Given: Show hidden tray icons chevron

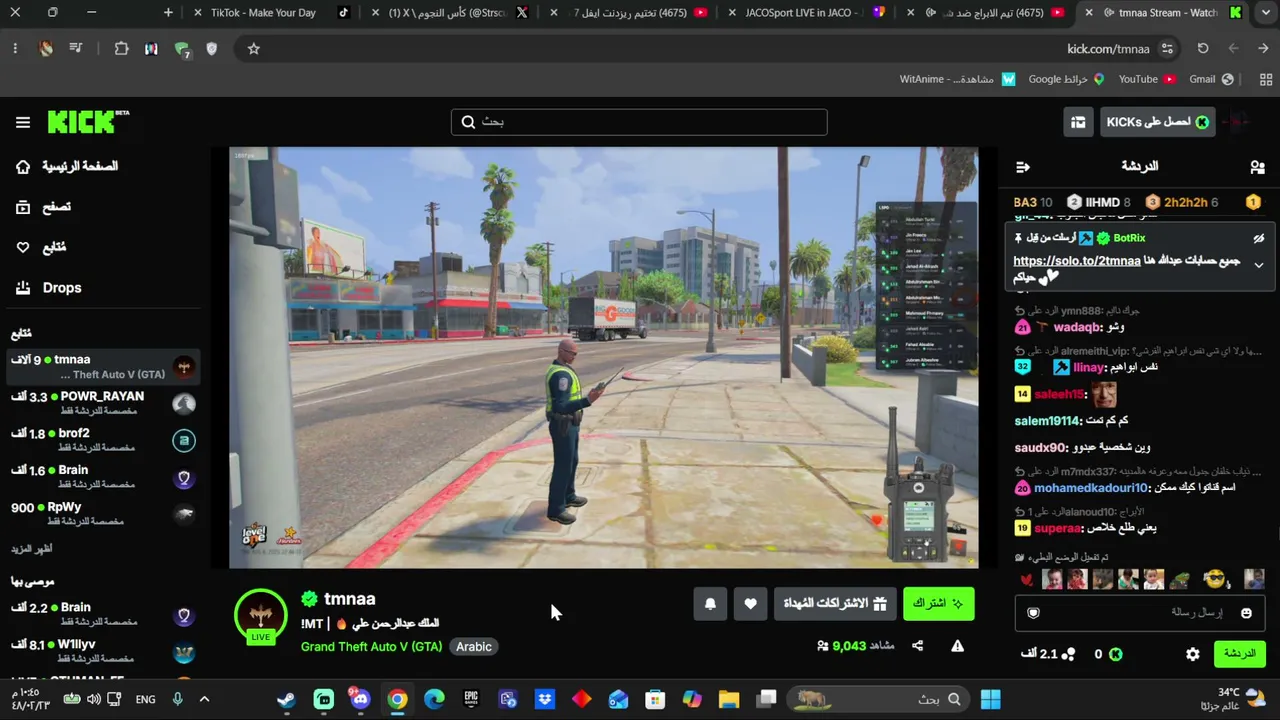Looking at the screenshot, I should coord(204,699).
